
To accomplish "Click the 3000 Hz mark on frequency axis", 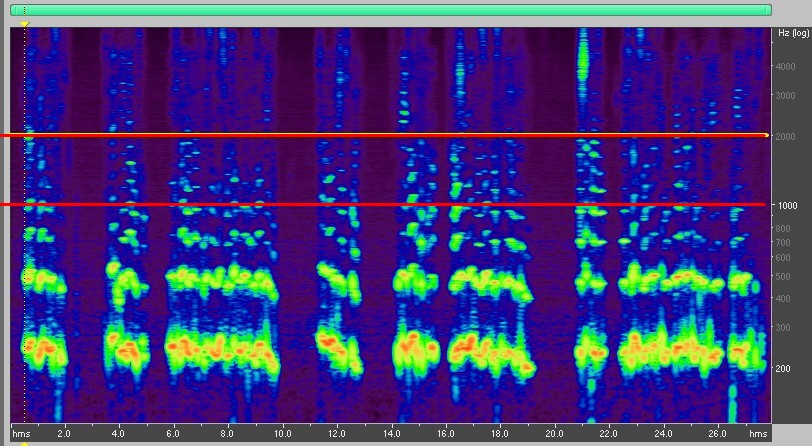I will [788, 94].
